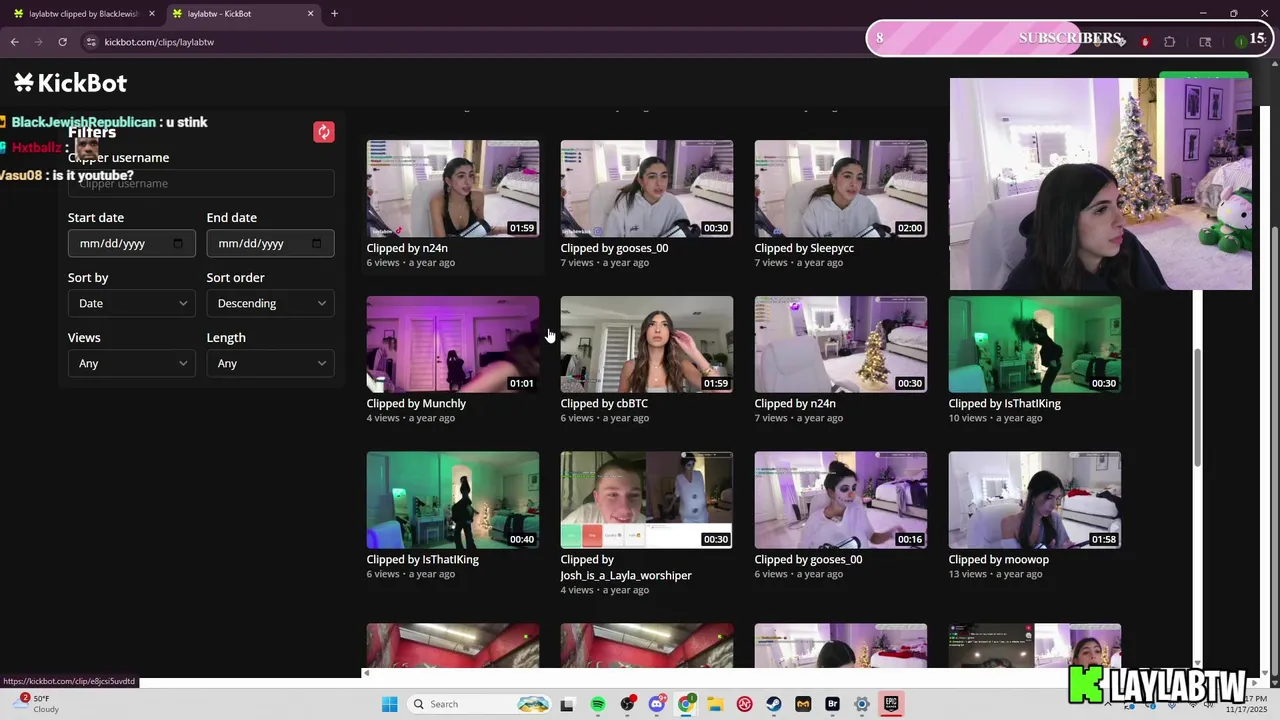Open the End date calendar picker icon

tap(317, 243)
